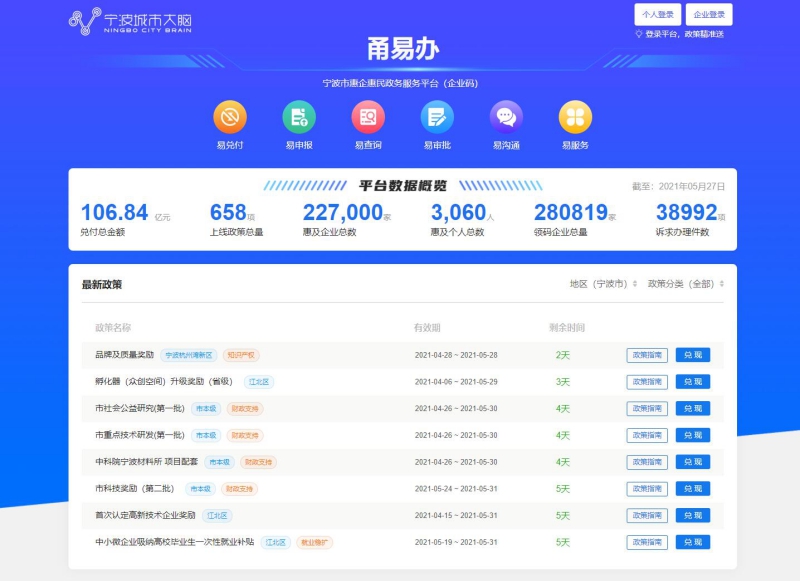Open the 易申报 service icon
This screenshot has height=581, width=800.
click(x=299, y=117)
